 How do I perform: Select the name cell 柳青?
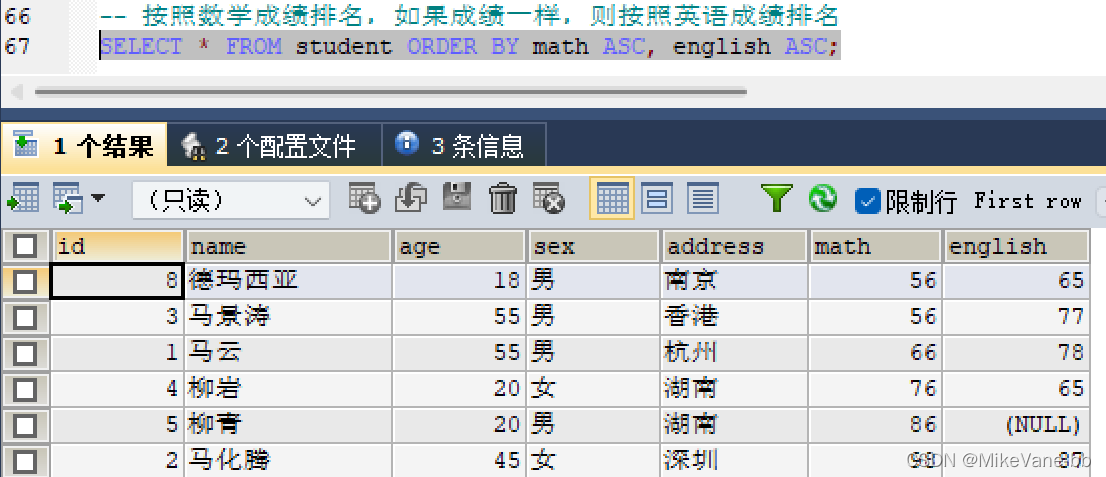tap(288, 425)
